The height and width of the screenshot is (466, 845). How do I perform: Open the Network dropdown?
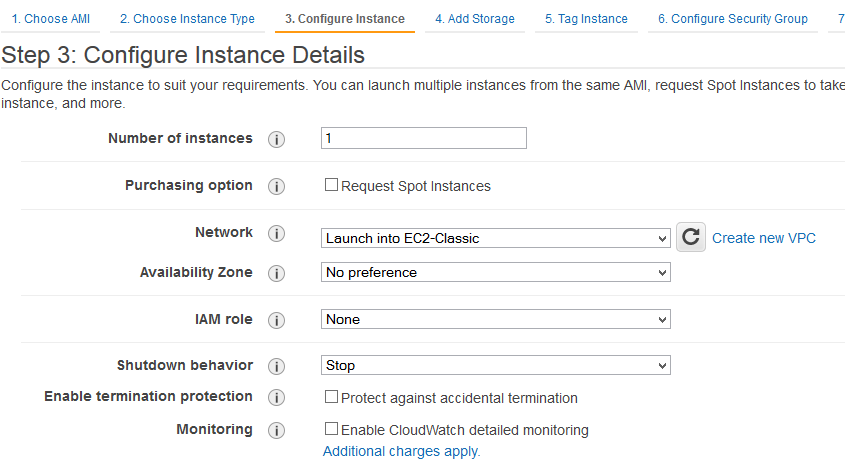coord(496,238)
